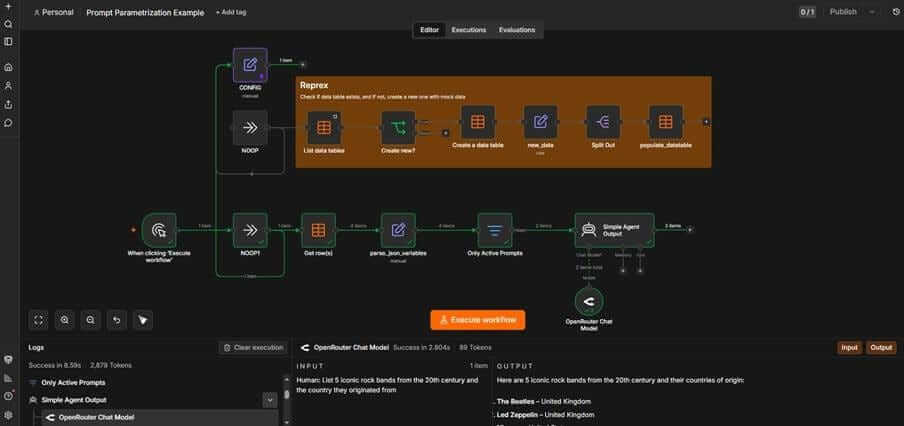Zoom out on the canvas
The height and width of the screenshot is (426, 904).
coord(91,320)
